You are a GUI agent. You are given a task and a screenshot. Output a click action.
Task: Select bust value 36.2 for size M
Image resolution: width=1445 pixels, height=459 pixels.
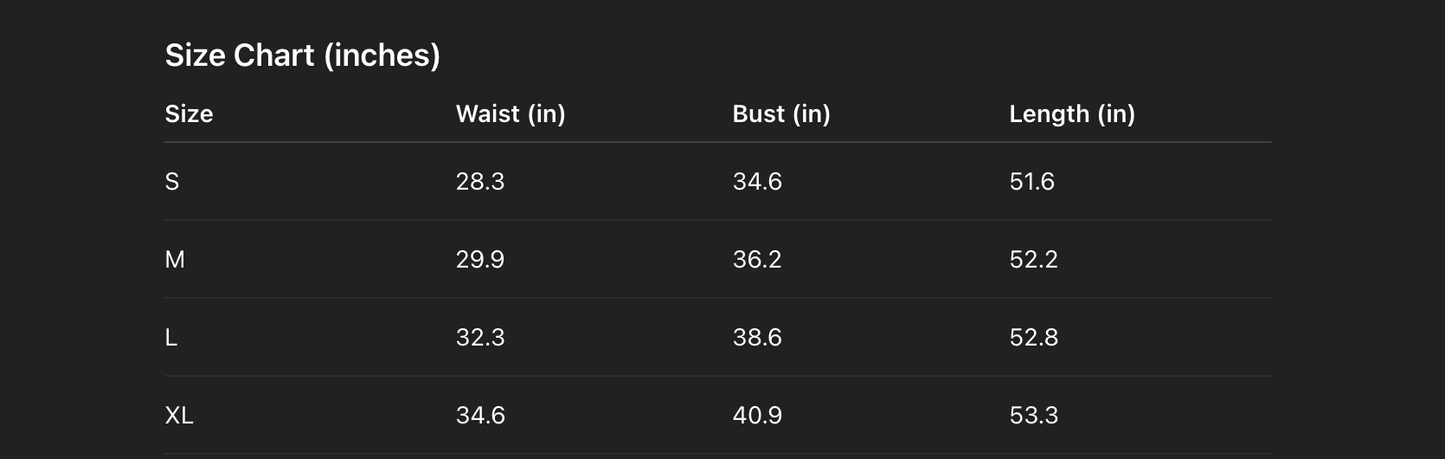tap(757, 260)
